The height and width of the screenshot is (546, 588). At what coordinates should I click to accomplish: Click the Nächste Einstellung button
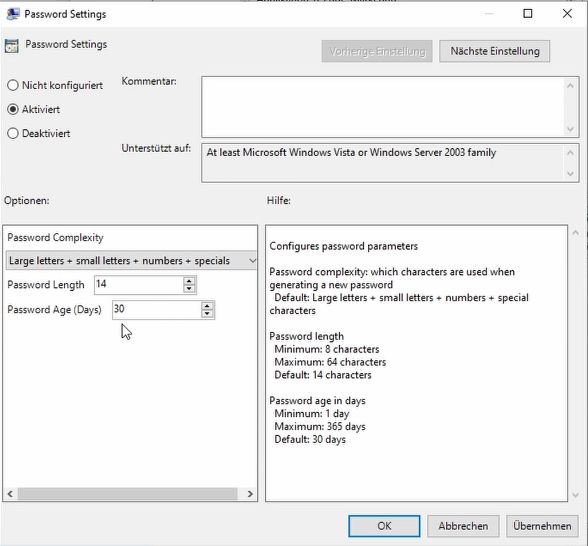click(495, 51)
